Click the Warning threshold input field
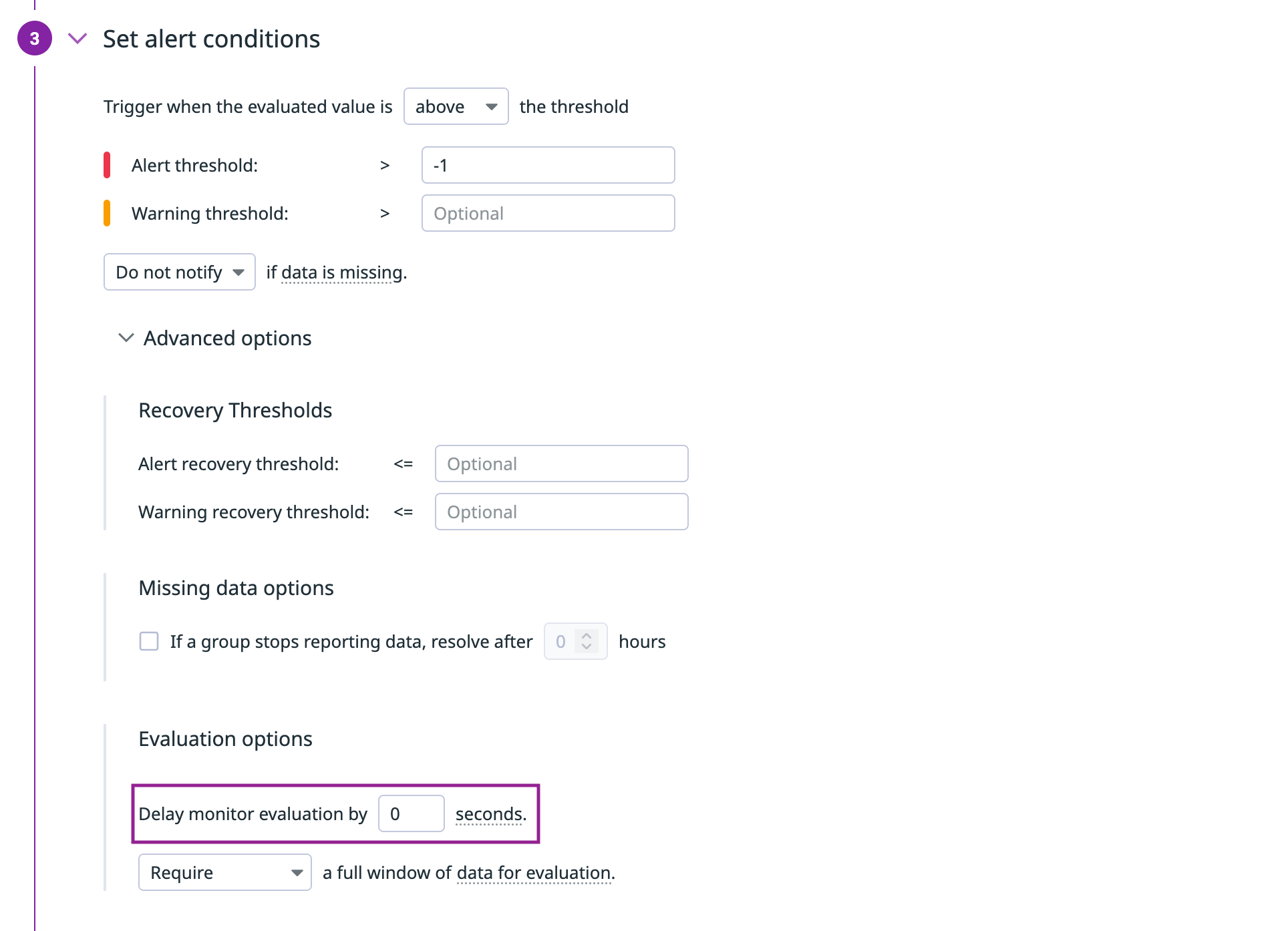1288x931 pixels. click(548, 214)
